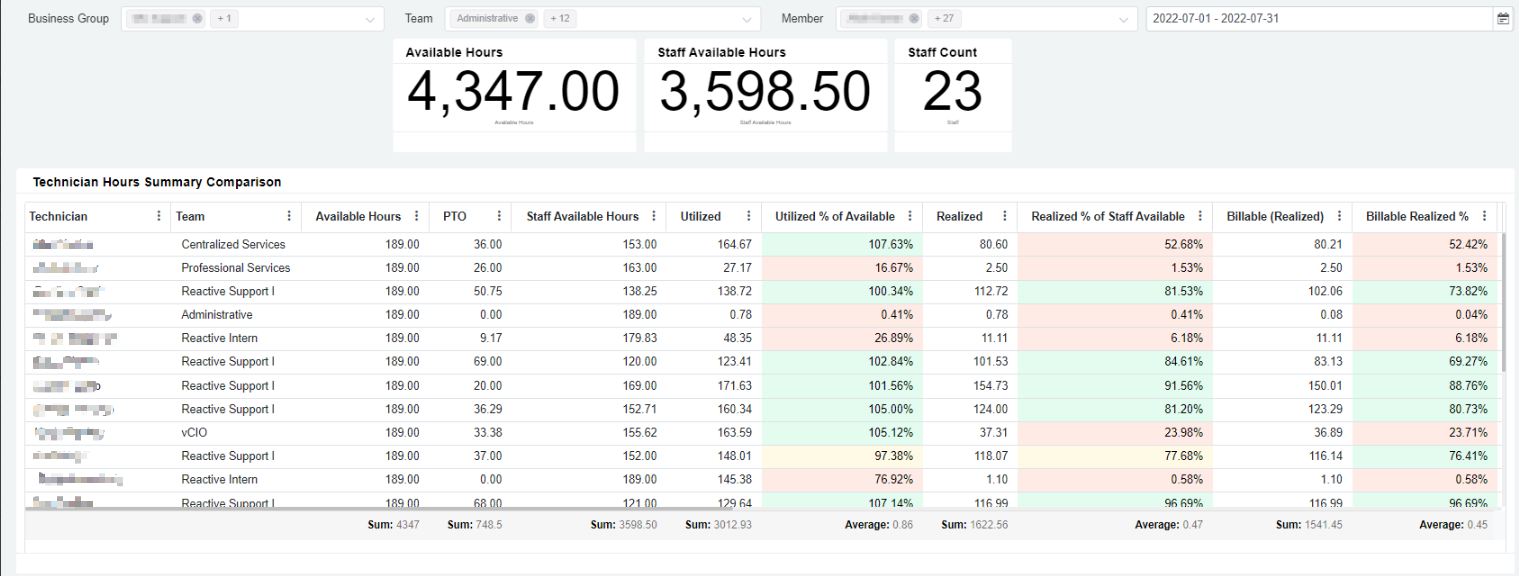Remove the selected Member filter chip
Image resolution: width=1519 pixels, height=576 pixels.
pos(914,19)
